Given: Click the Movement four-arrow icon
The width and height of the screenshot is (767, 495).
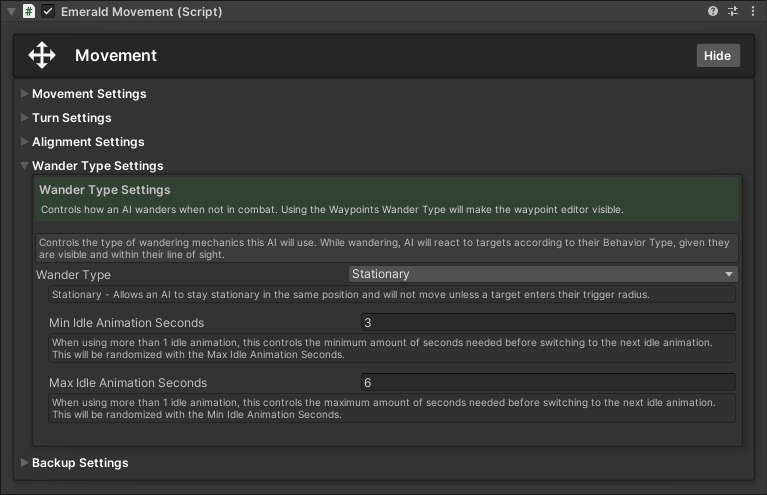Looking at the screenshot, I should click(x=42, y=55).
